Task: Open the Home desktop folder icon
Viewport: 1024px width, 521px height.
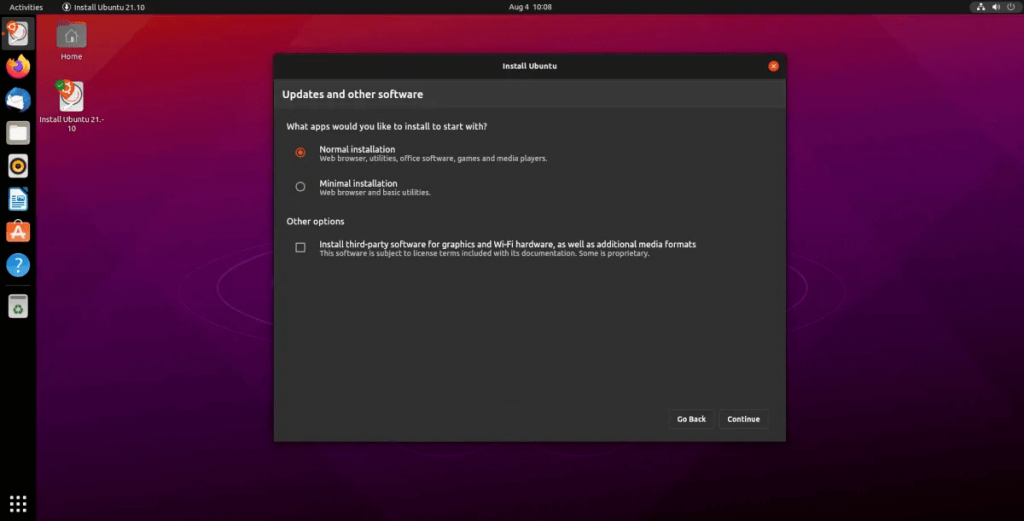Action: coord(71,40)
